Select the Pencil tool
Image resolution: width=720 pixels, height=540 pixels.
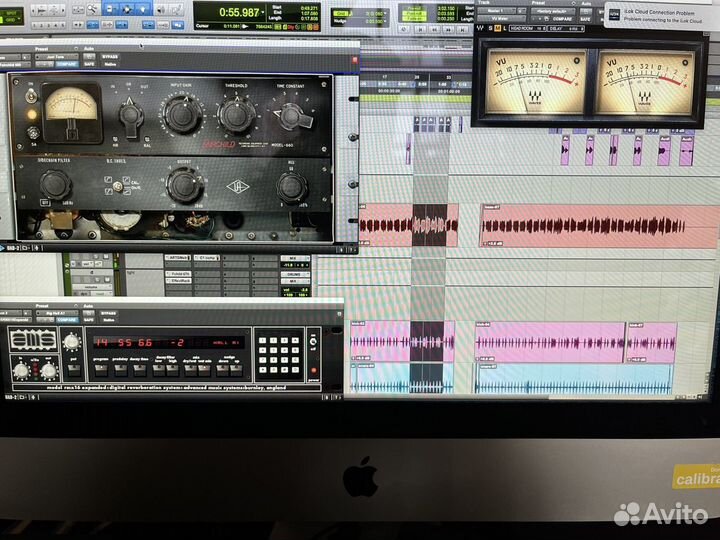(x=177, y=10)
